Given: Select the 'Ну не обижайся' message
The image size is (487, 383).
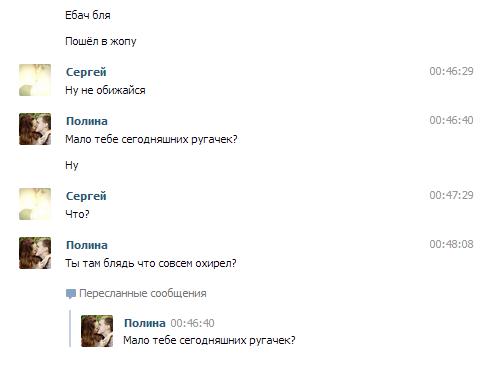Looking at the screenshot, I should pos(105,90).
